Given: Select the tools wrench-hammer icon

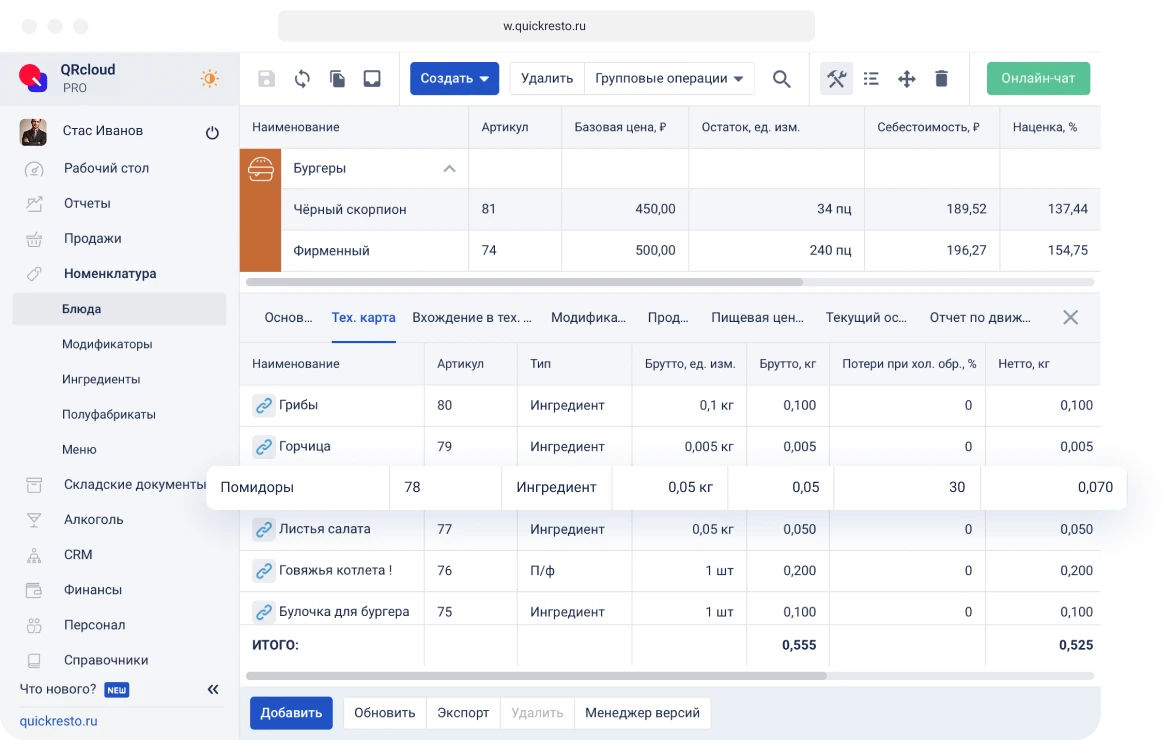Looking at the screenshot, I should click(x=837, y=79).
